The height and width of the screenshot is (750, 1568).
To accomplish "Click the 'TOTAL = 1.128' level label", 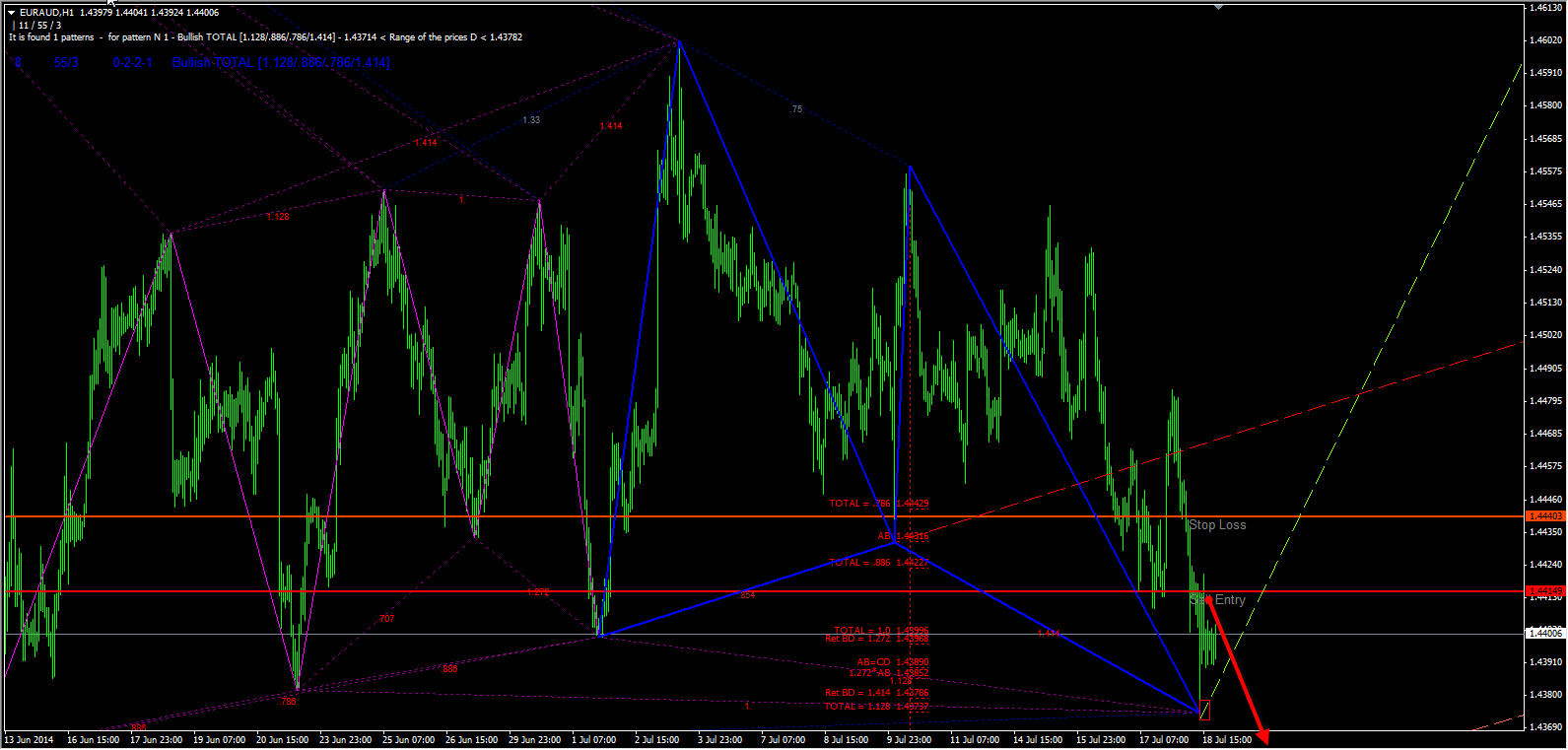I will (876, 706).
